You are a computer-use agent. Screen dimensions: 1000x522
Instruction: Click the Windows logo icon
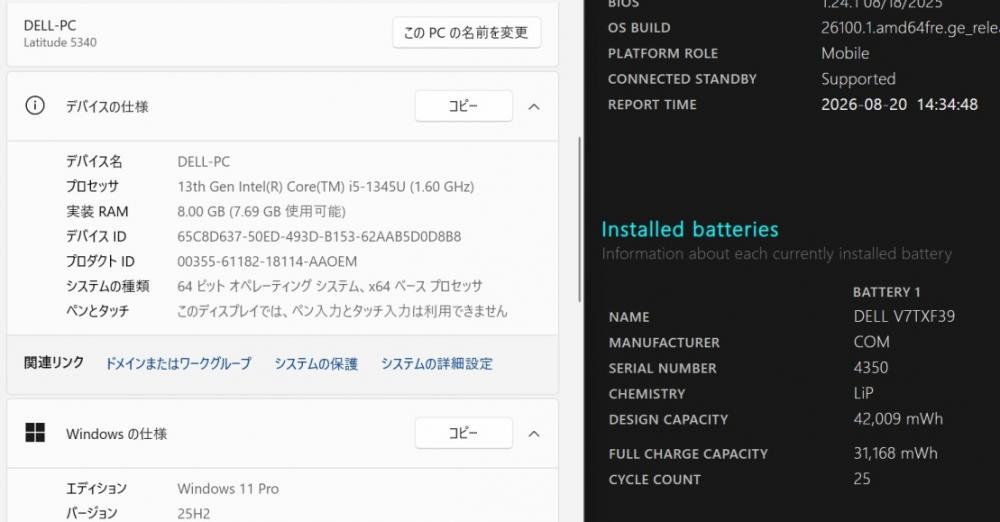[x=35, y=433]
